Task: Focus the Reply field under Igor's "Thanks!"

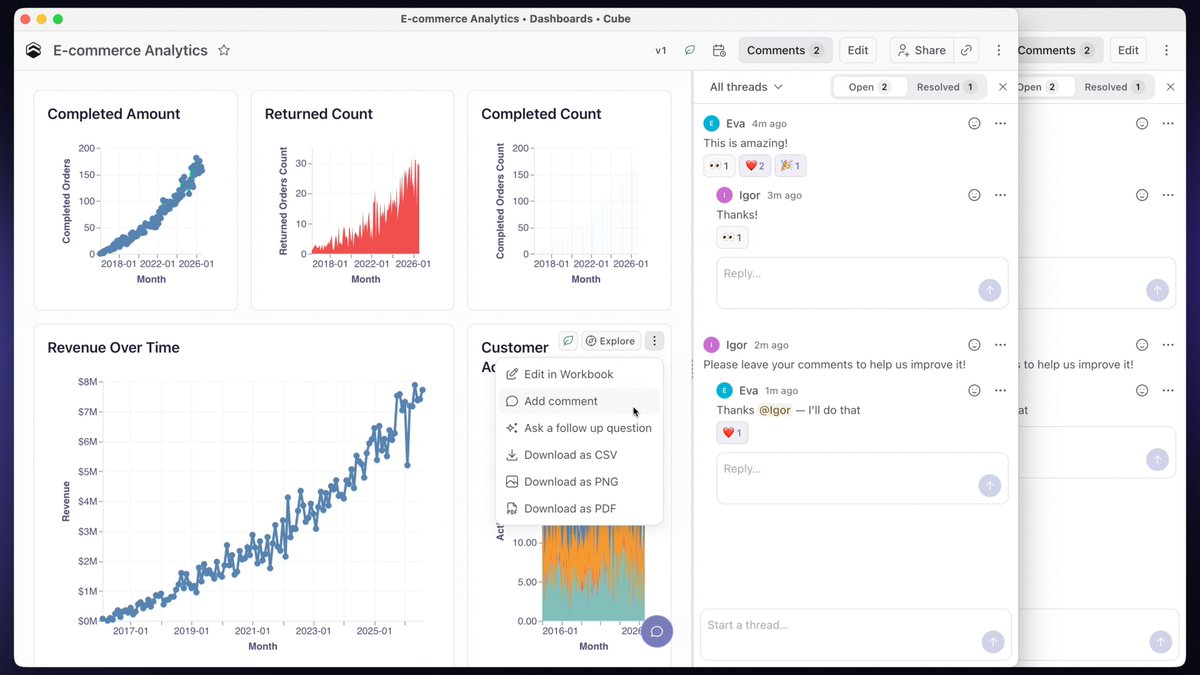Action: click(x=862, y=282)
